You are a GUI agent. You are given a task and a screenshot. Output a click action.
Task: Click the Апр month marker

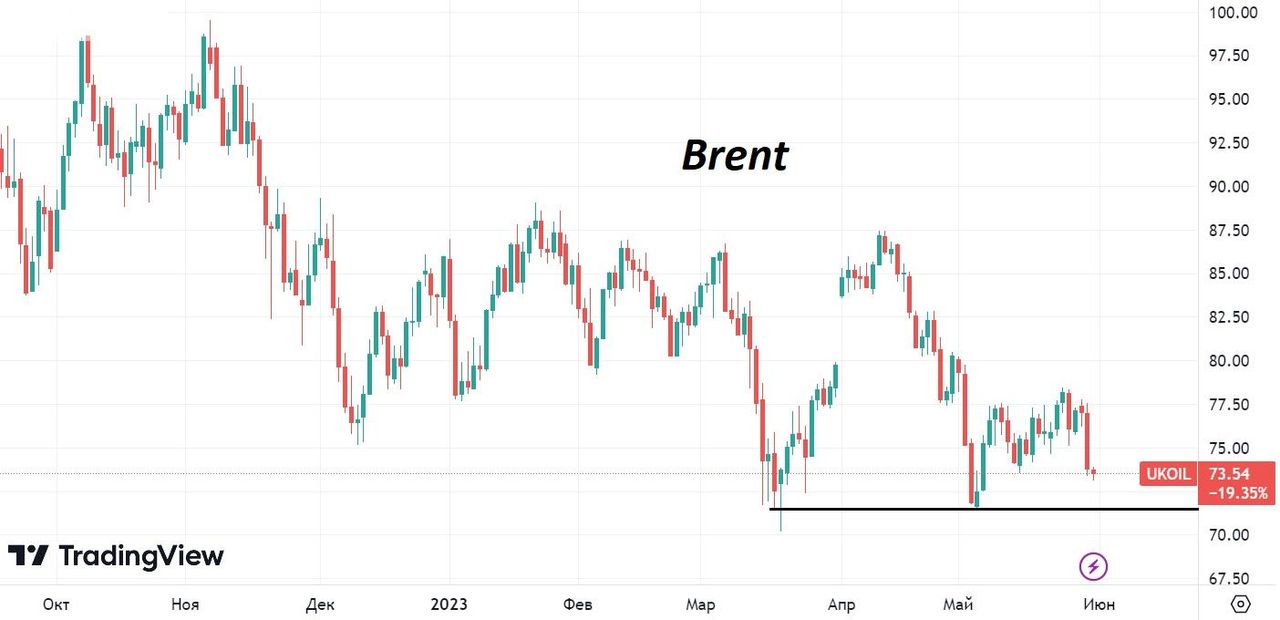click(842, 604)
